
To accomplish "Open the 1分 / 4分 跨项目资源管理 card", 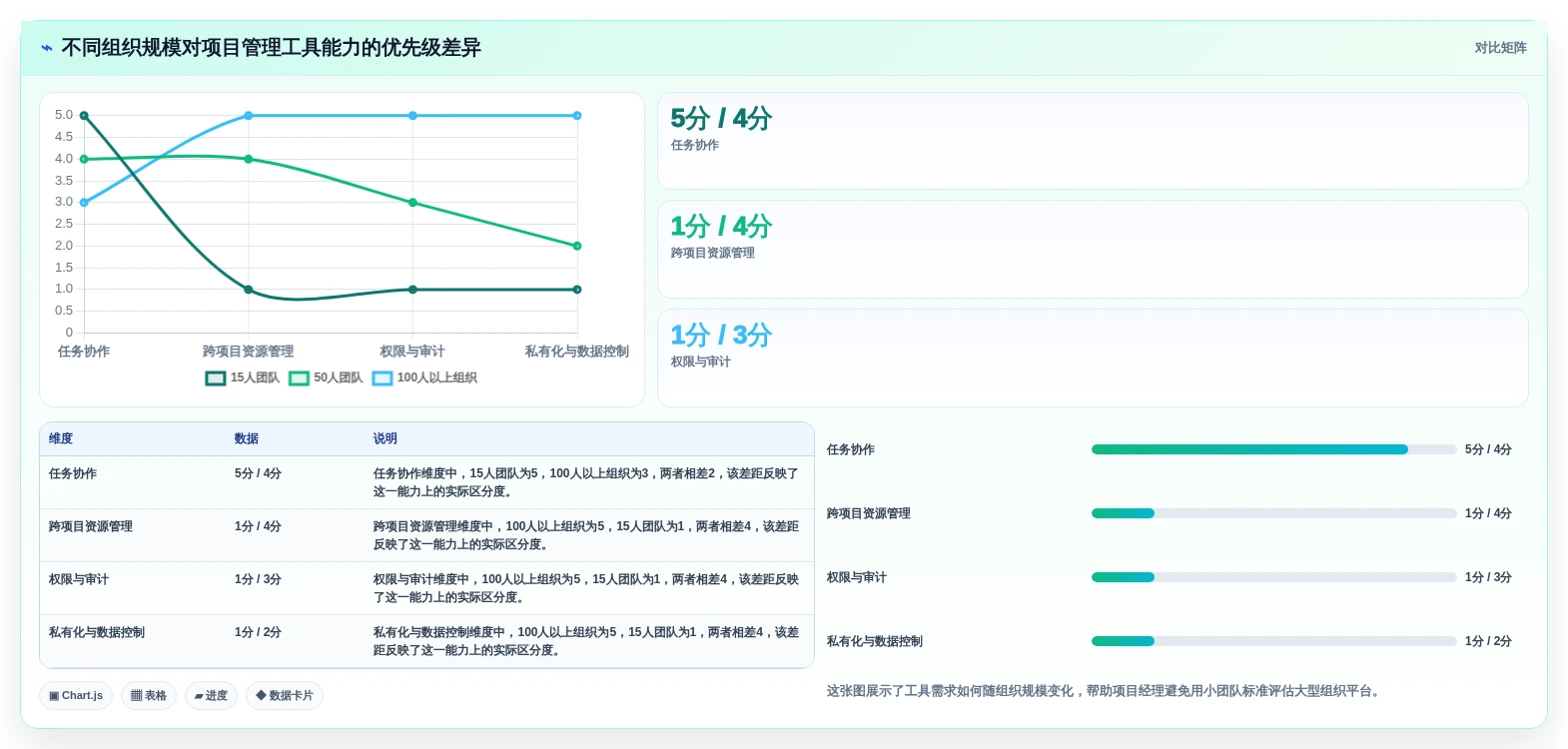I will [x=1093, y=249].
